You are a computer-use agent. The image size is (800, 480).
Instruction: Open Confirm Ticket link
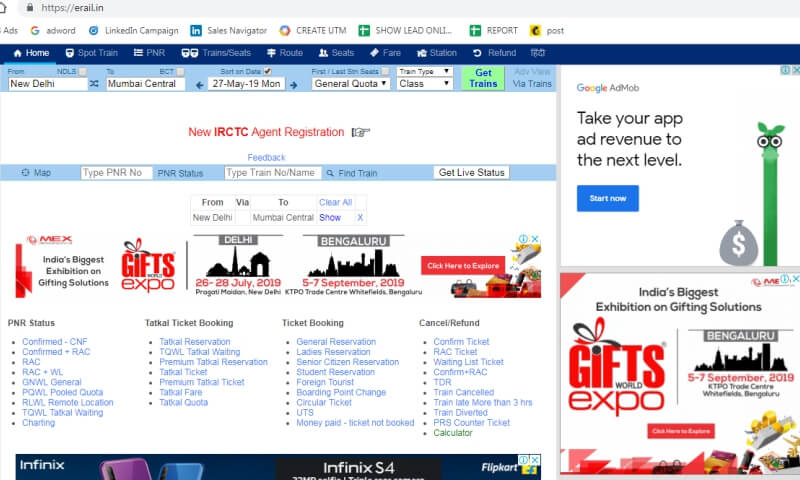pos(461,342)
